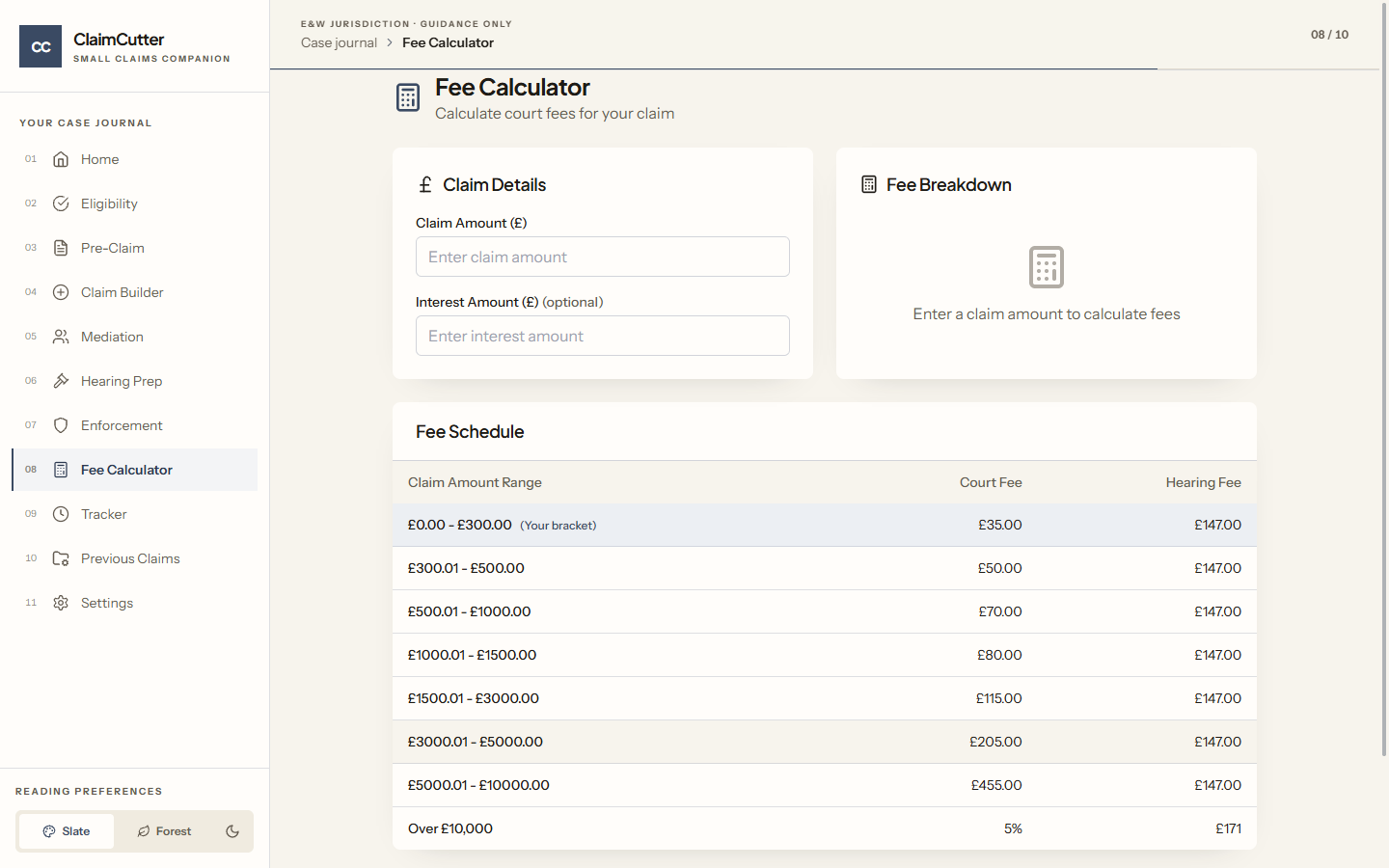1389x868 pixels.
Task: Click the Enforcement shield icon
Action: click(61, 425)
